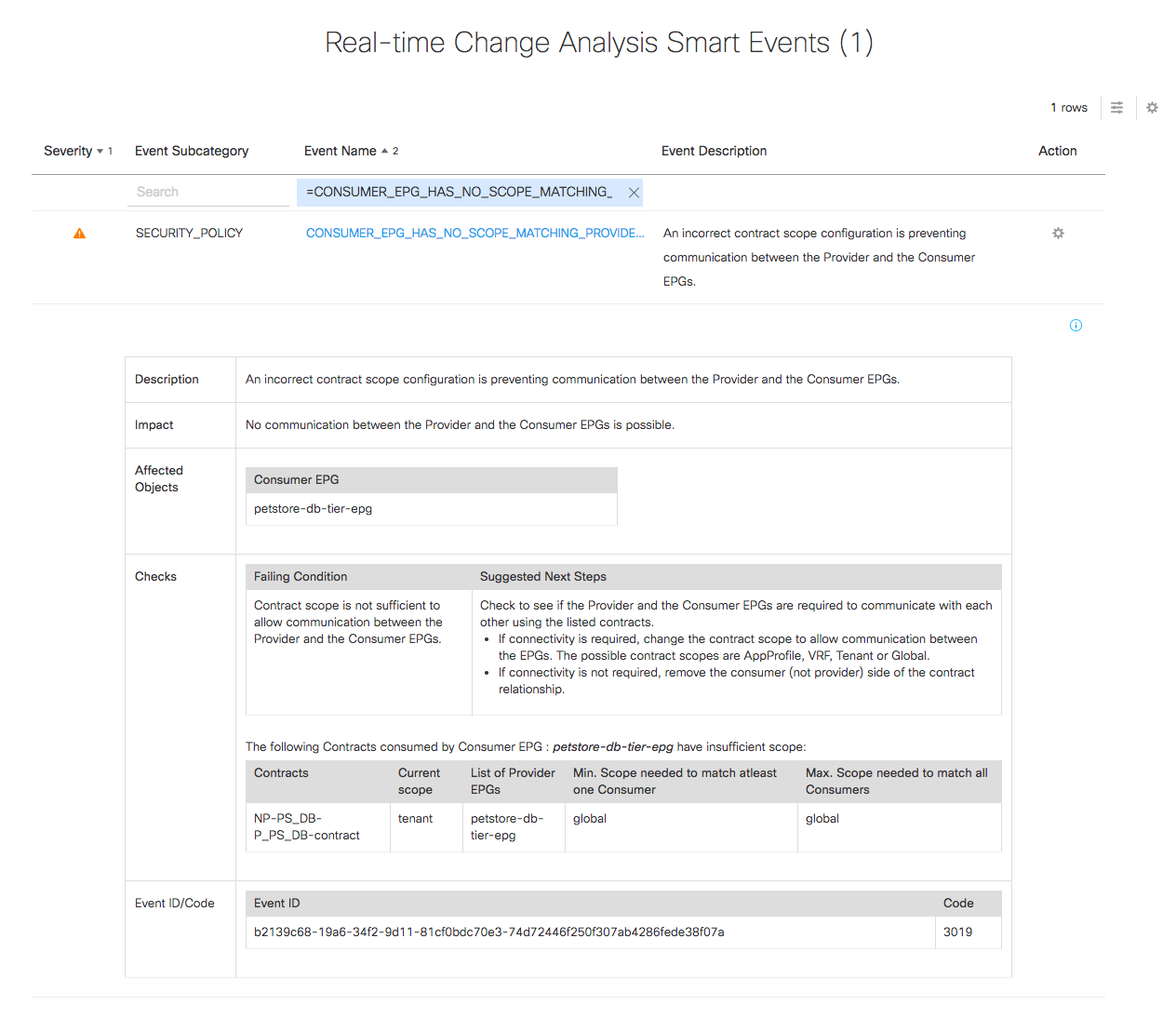Screen dimensions: 1176x1019
Task: Click the blue info icon
Action: coord(1076,326)
